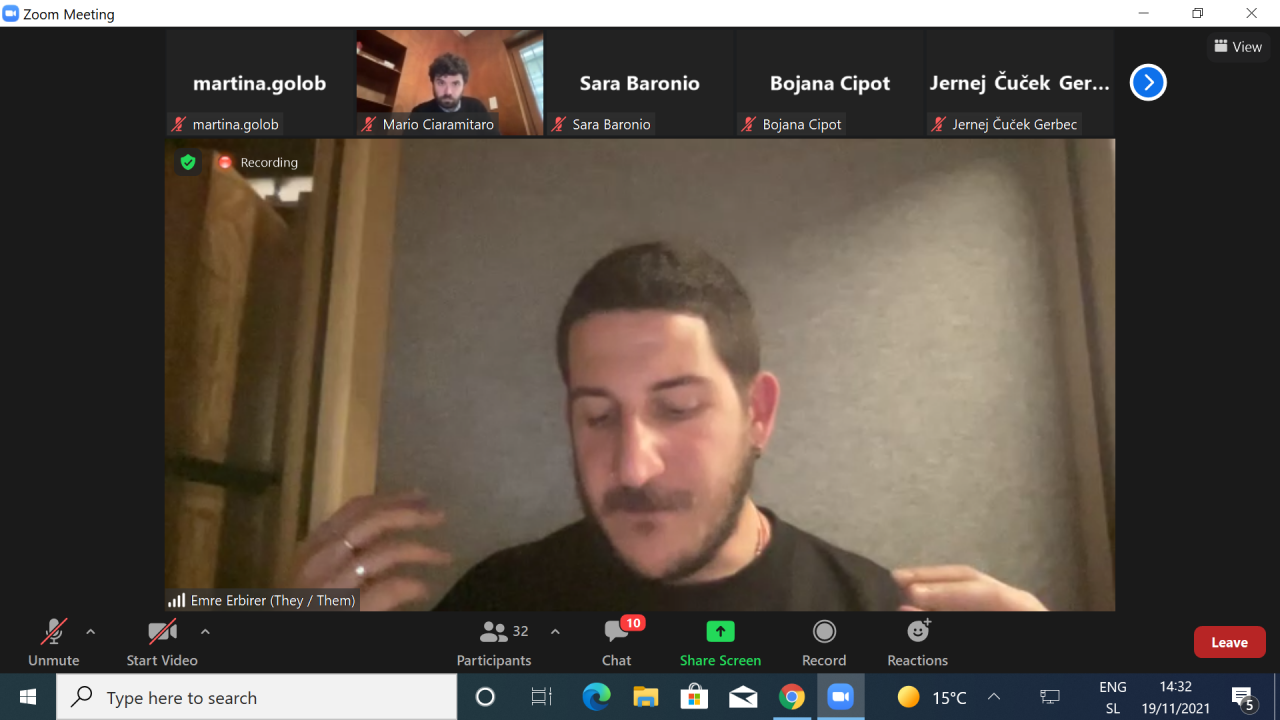Start Video camera button
Viewport: 1280px width, 720px height.
tap(162, 642)
